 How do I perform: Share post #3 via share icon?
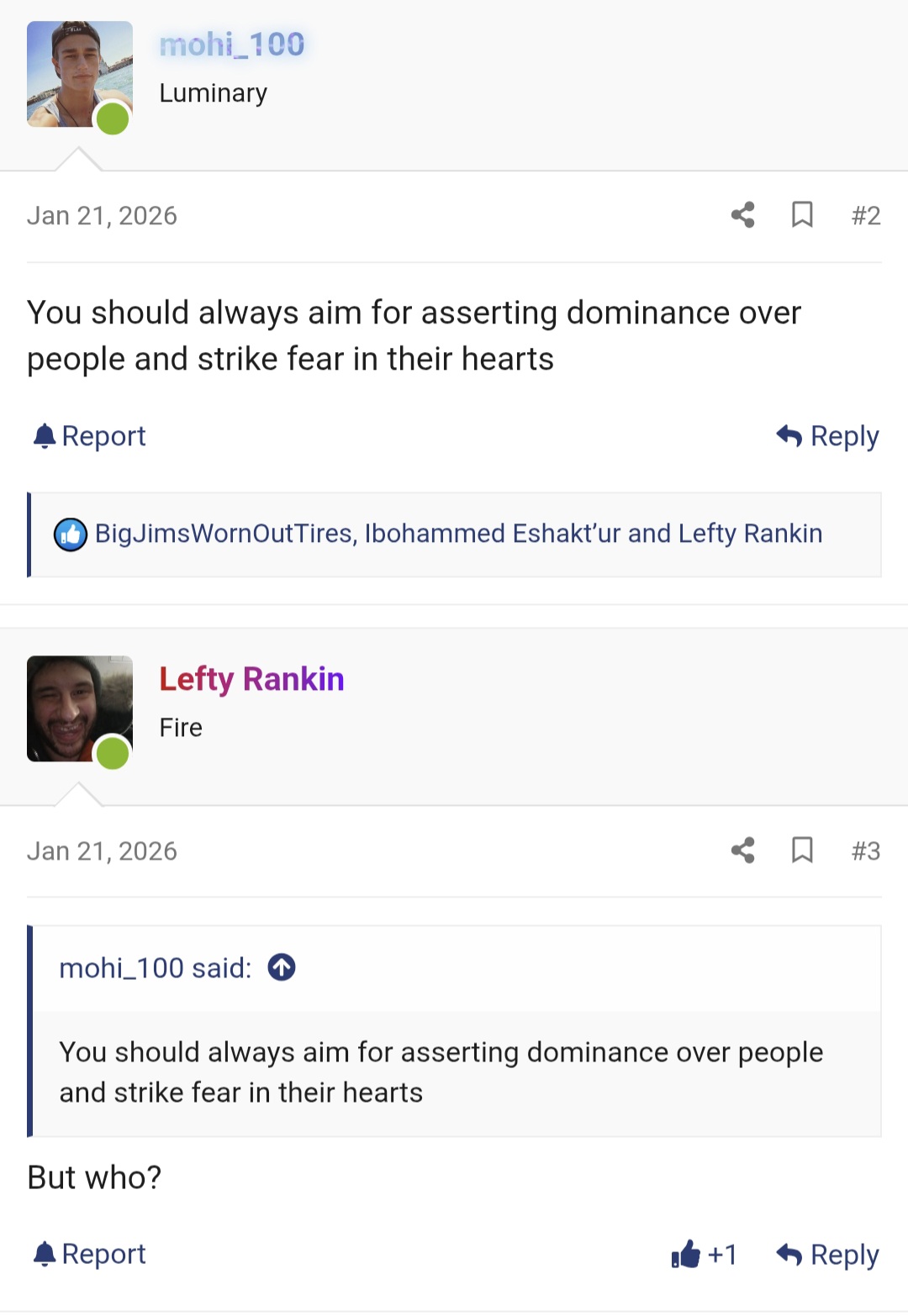coord(742,850)
